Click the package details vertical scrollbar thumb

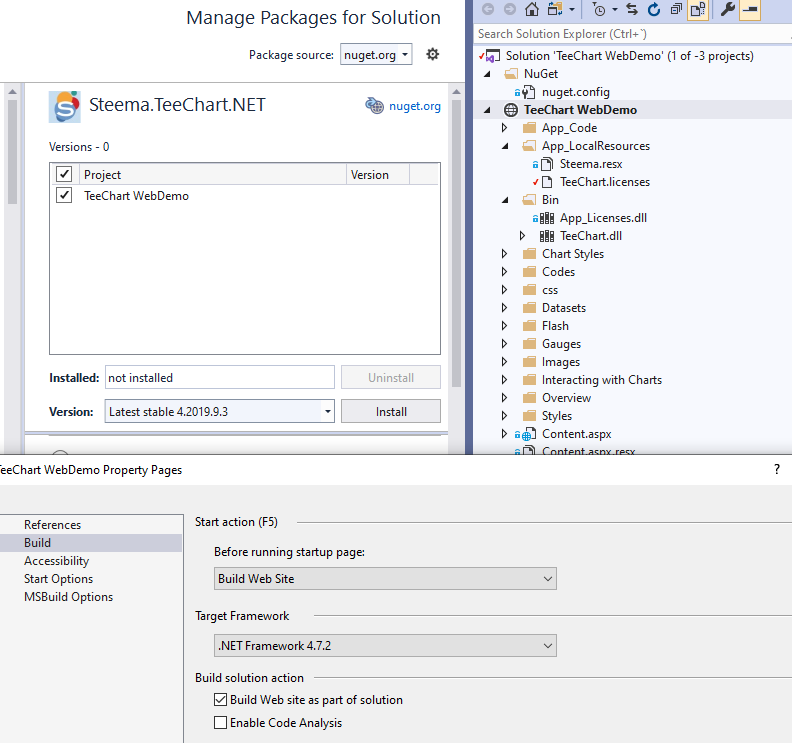pyautogui.click(x=456, y=243)
